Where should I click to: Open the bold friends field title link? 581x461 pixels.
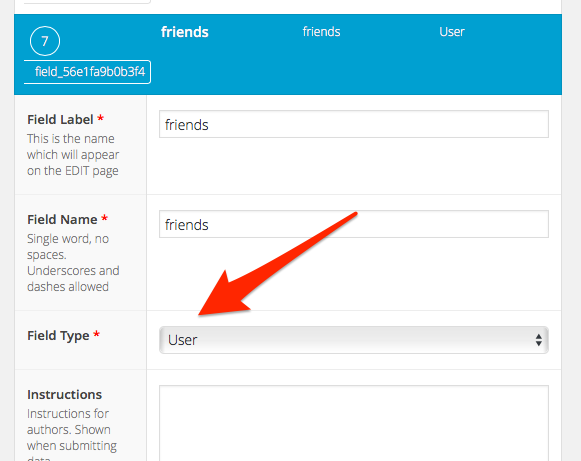(x=185, y=32)
